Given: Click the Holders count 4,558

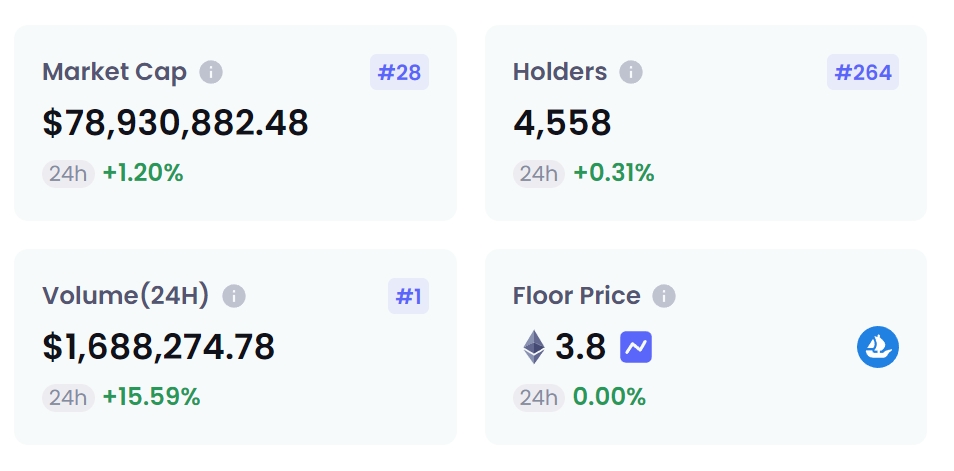Looking at the screenshot, I should [562, 123].
